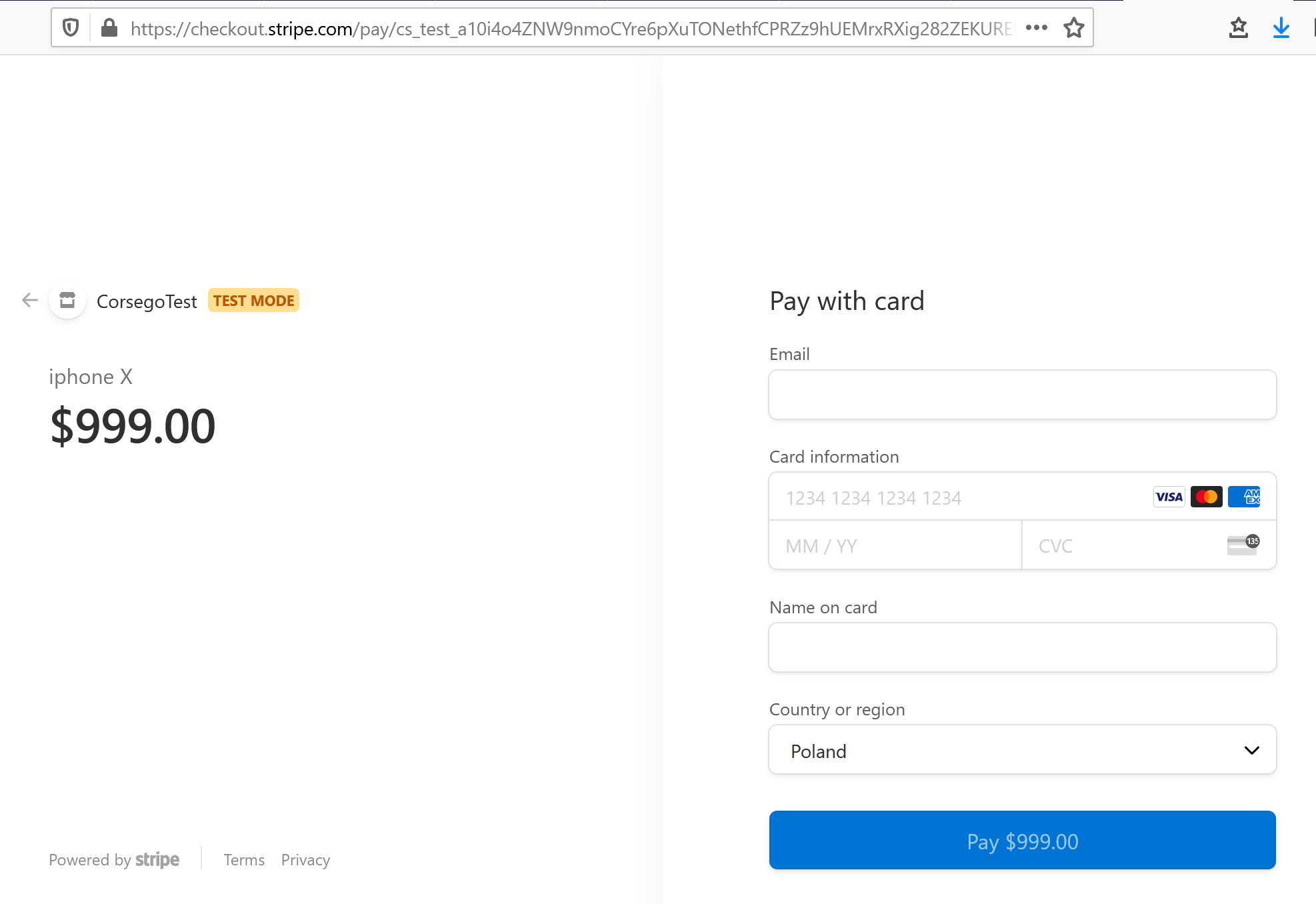
Task: Click the browser bookmark star icon
Action: (1074, 28)
